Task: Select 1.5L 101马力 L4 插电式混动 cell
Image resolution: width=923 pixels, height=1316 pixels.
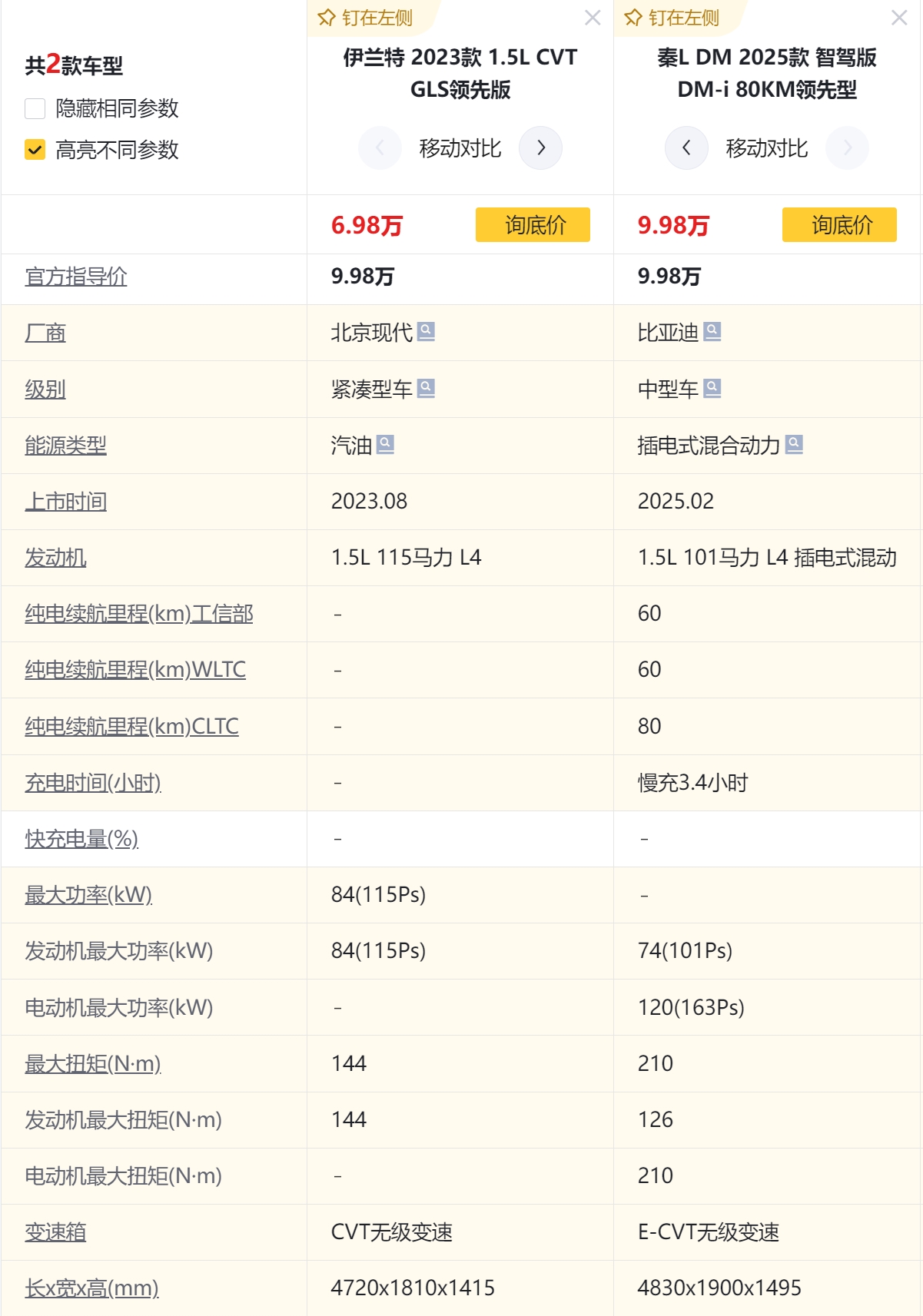Action: pyautogui.click(x=767, y=558)
